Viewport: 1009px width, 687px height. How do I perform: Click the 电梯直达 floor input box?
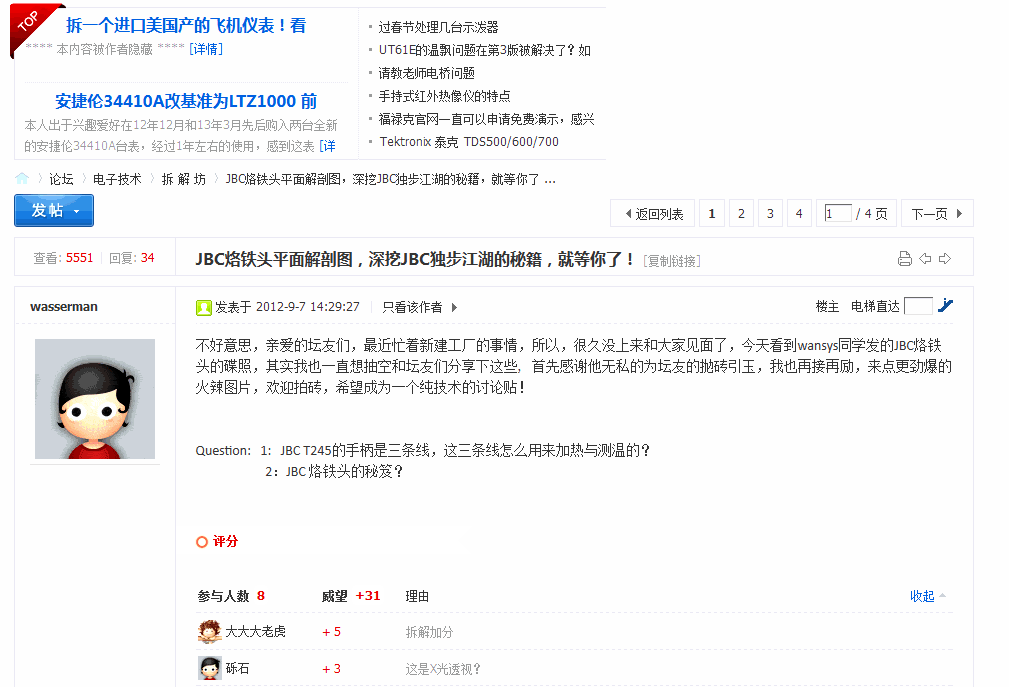pos(918,306)
